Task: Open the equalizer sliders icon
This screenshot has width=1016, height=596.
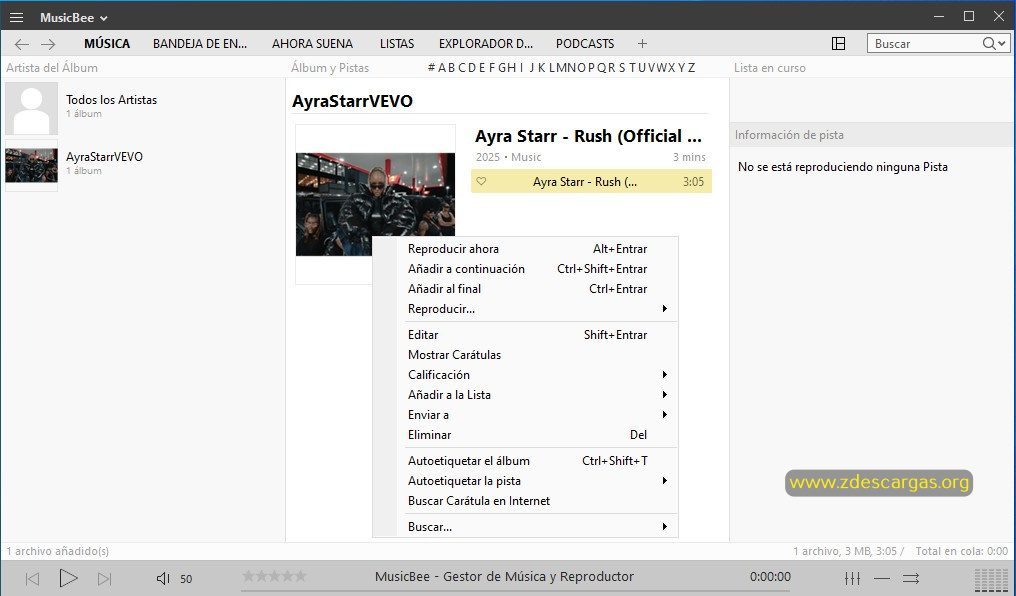Action: (x=853, y=578)
